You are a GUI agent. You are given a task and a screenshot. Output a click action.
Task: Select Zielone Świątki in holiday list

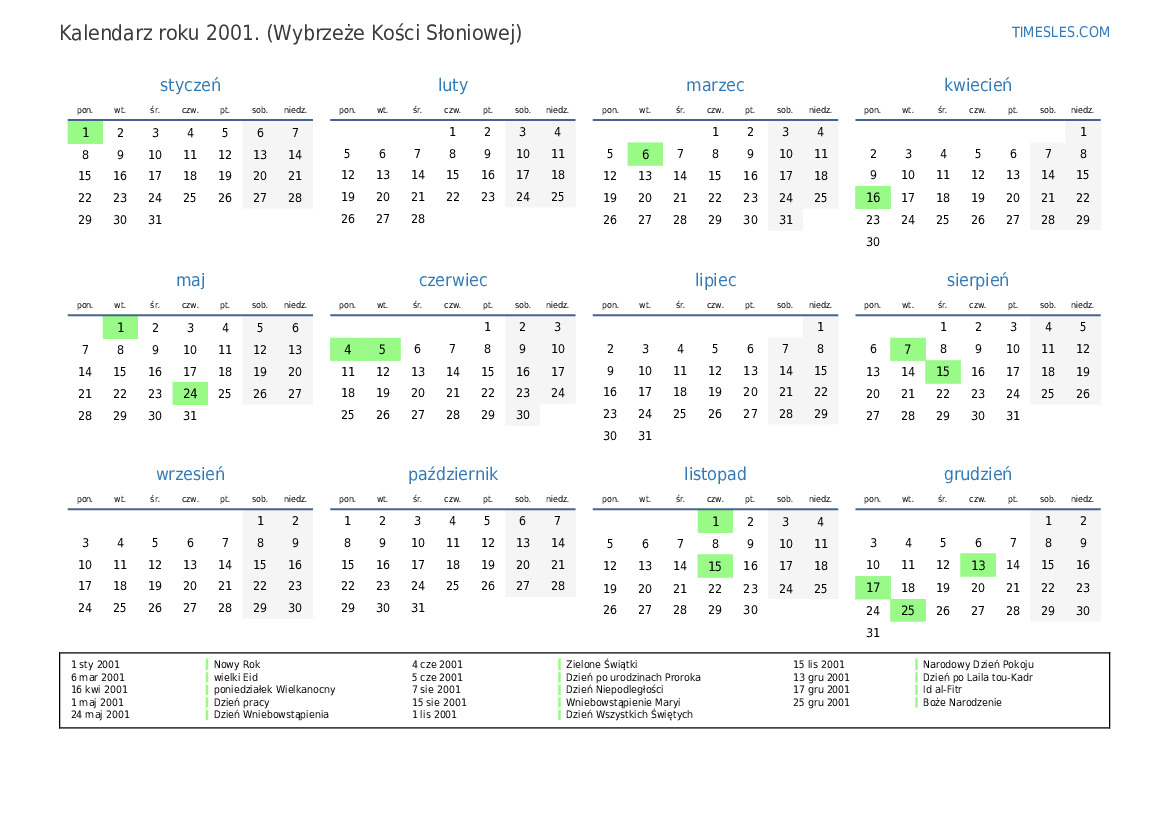(601, 664)
